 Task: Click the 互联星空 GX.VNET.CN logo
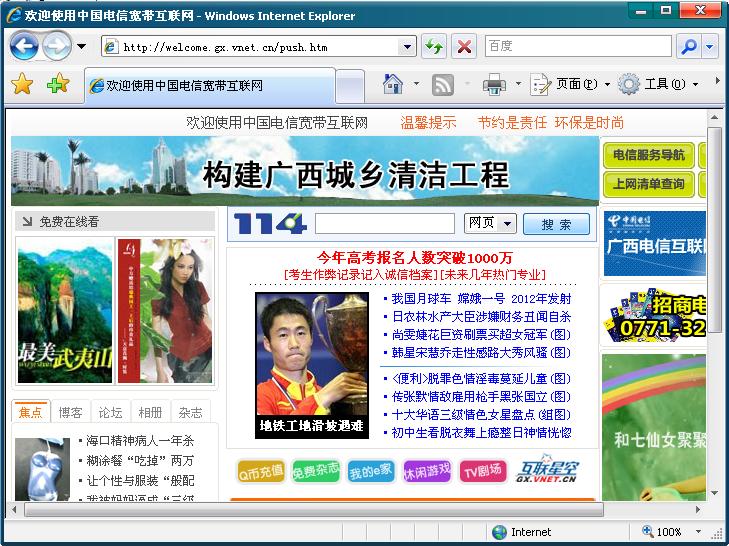point(547,469)
